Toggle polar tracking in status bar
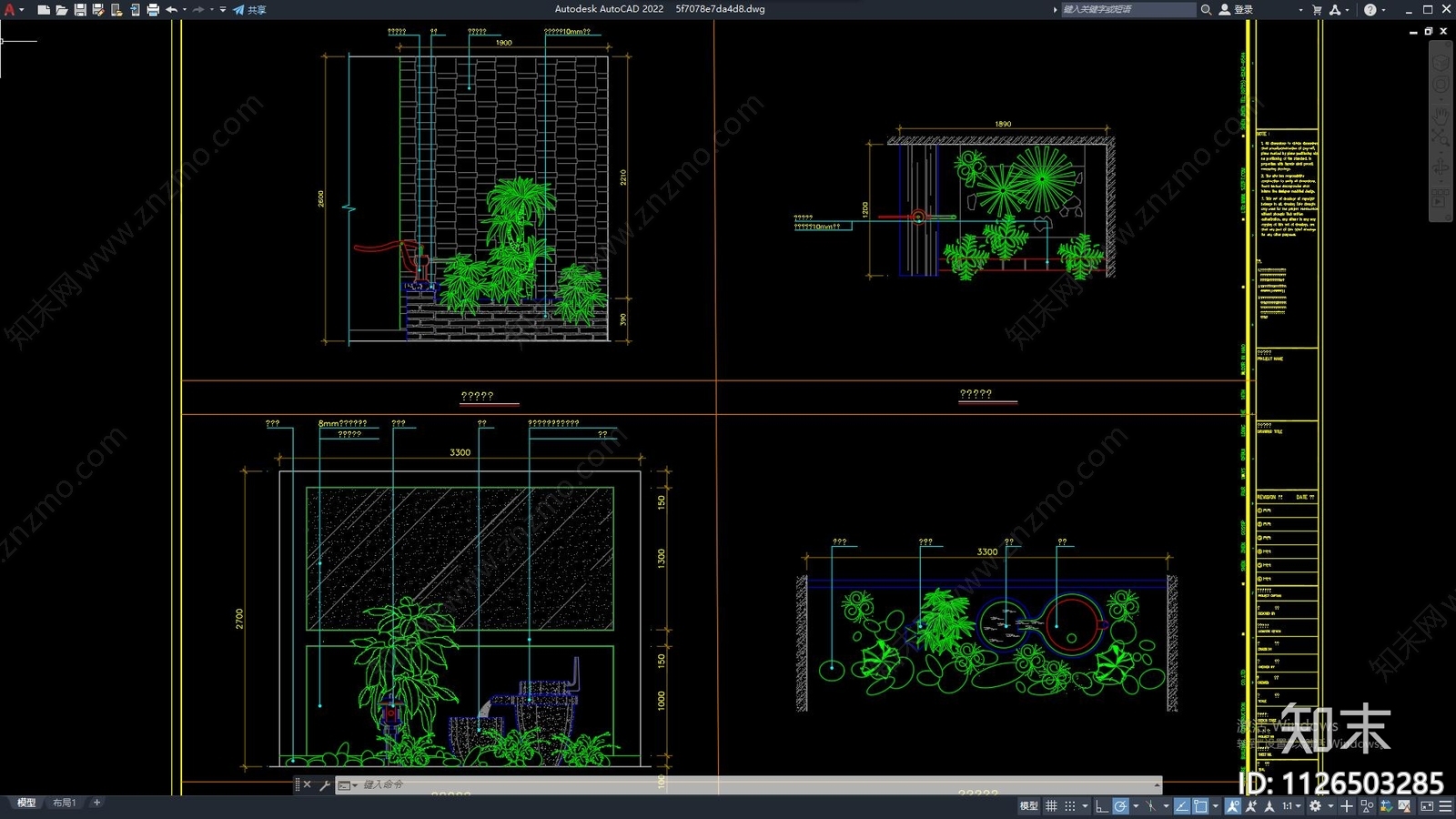This screenshot has width=1456, height=819. pyautogui.click(x=1120, y=806)
